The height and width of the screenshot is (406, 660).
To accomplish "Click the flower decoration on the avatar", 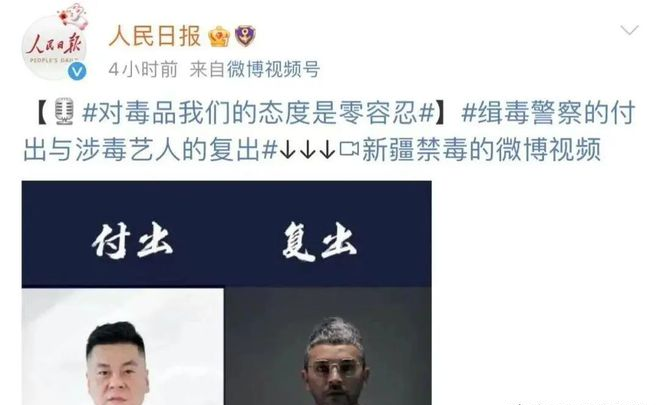I will [74, 16].
